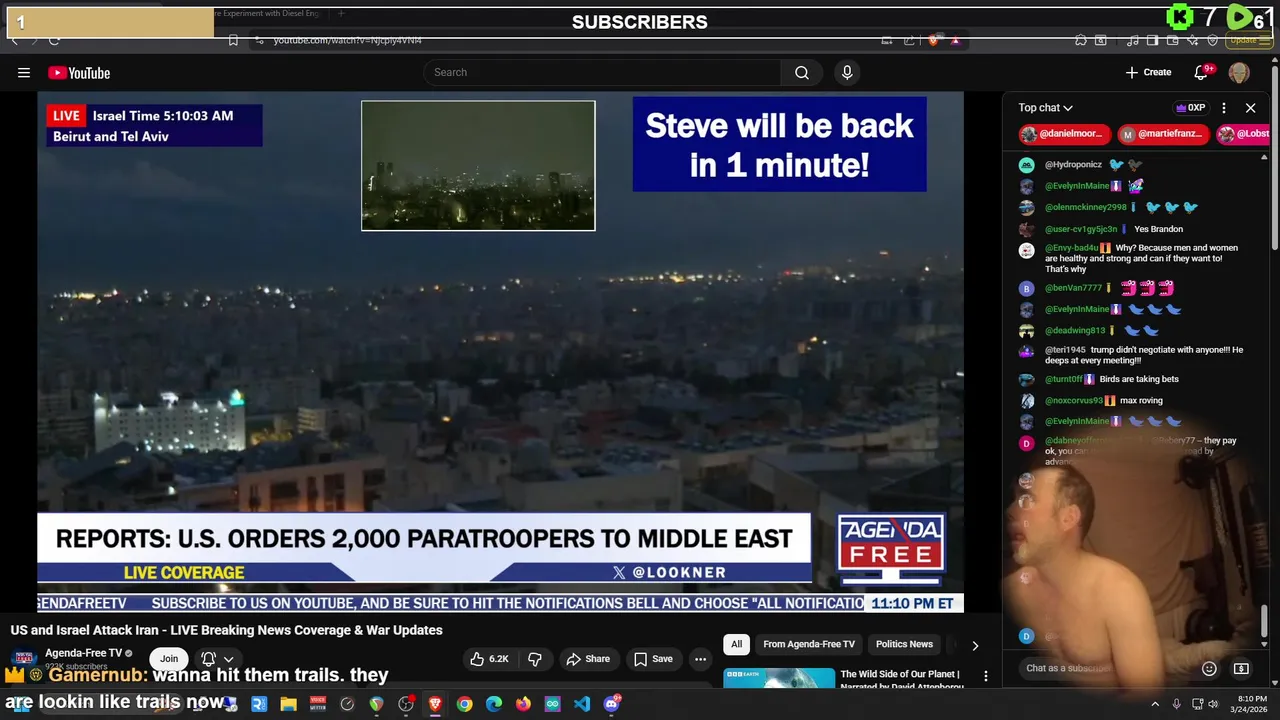Screen dimensions: 1280x720
Task: Start voice search with the microphone
Action: [x=847, y=72]
